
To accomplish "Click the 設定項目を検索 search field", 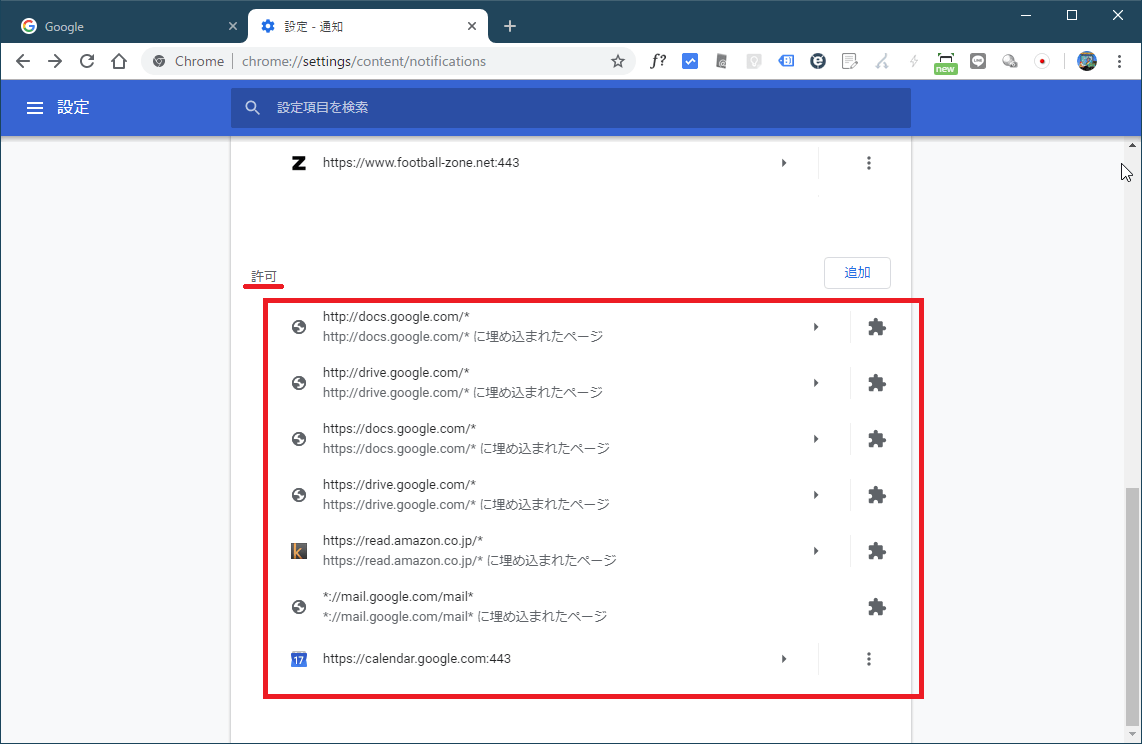I will coord(570,108).
